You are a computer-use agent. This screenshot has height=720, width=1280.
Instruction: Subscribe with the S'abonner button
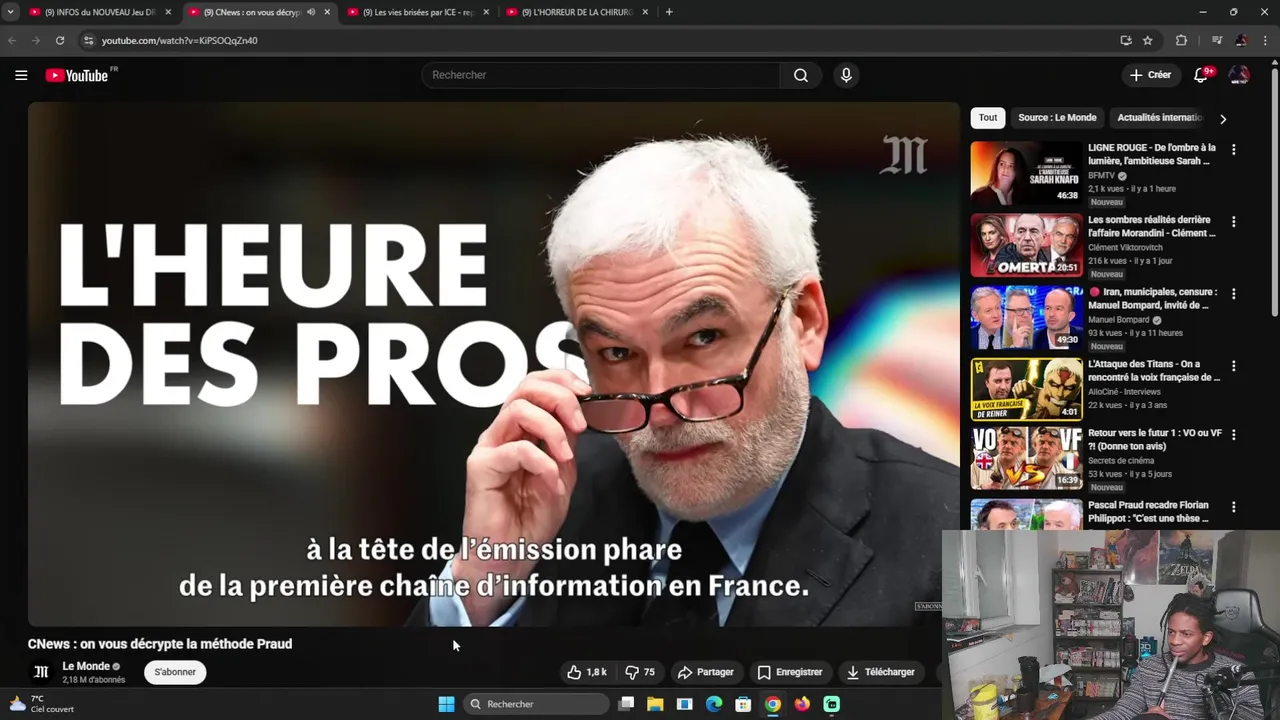[x=175, y=672]
